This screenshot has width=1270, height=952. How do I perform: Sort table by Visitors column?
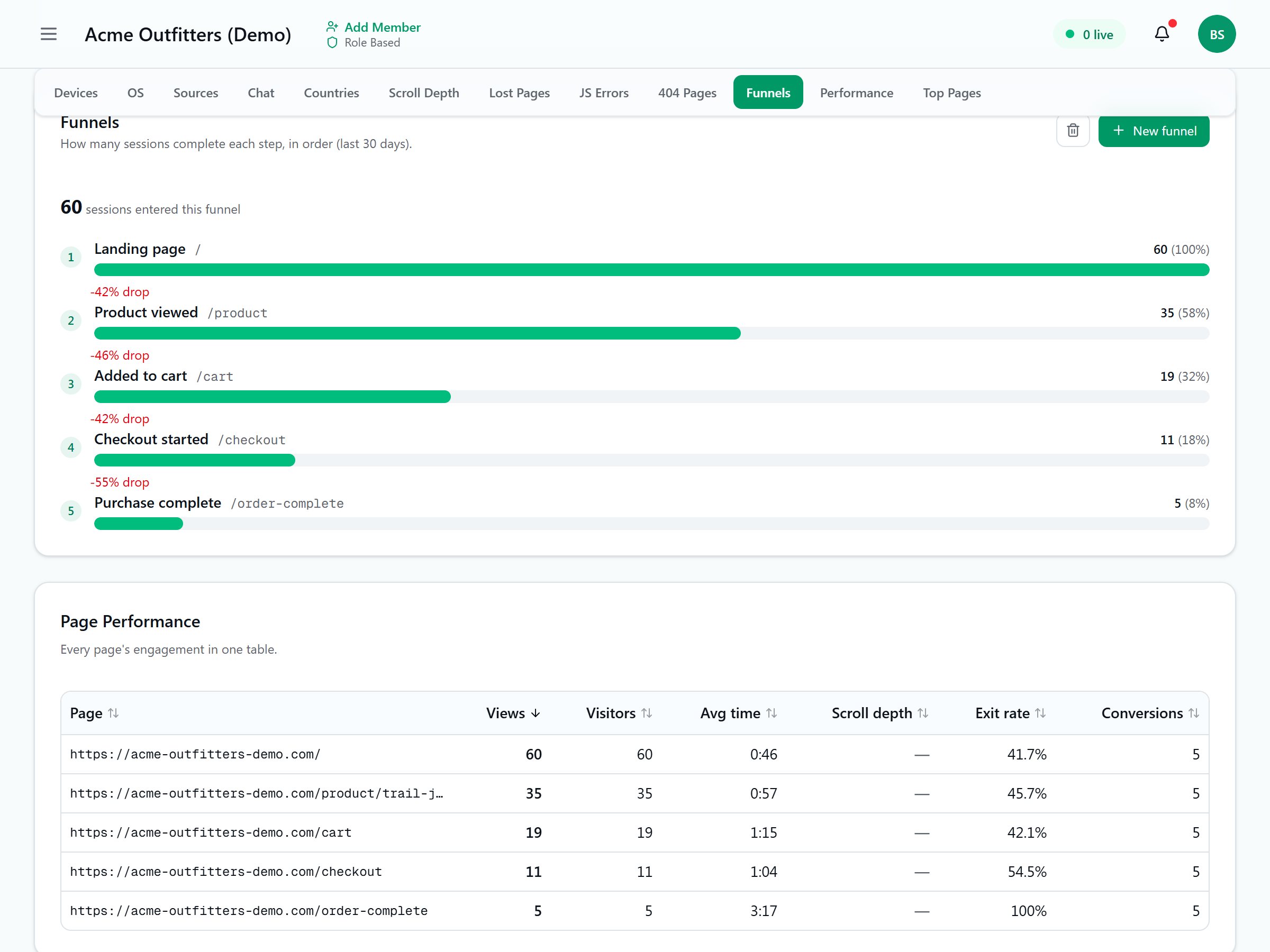click(x=619, y=713)
